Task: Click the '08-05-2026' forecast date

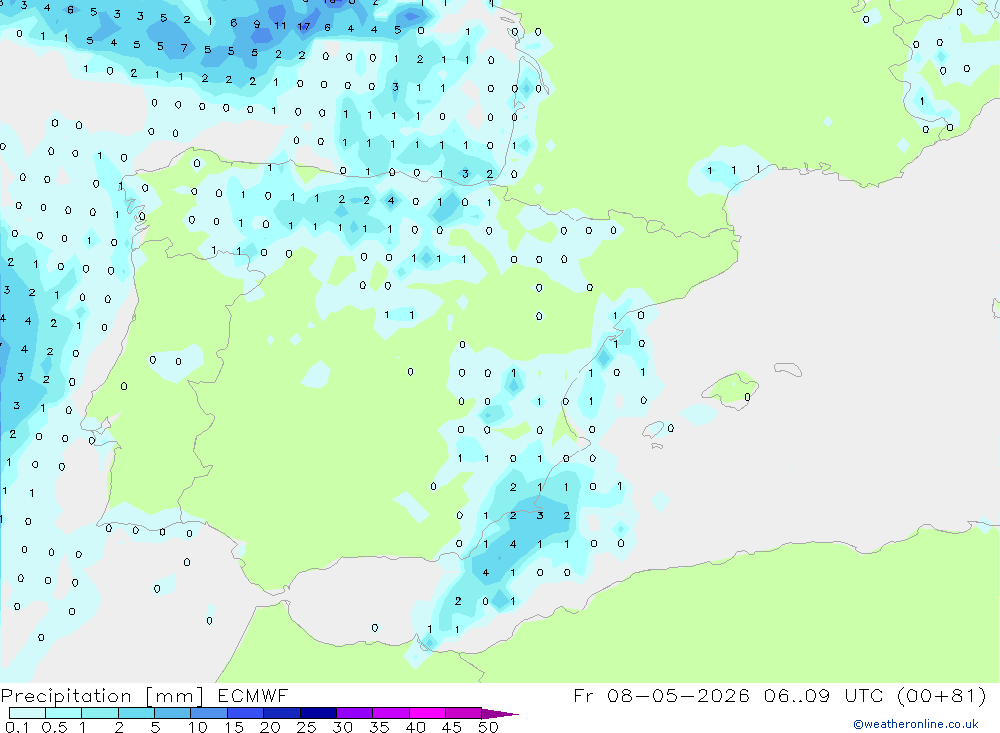Action: point(679,695)
